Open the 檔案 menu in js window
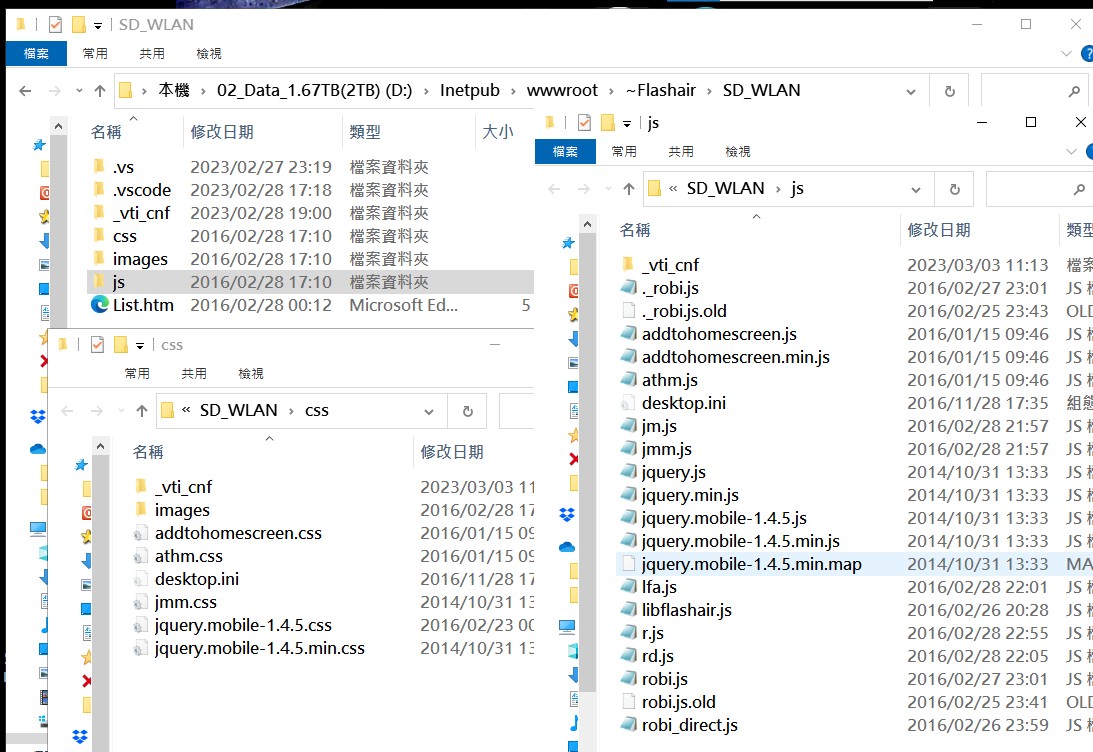 point(565,151)
